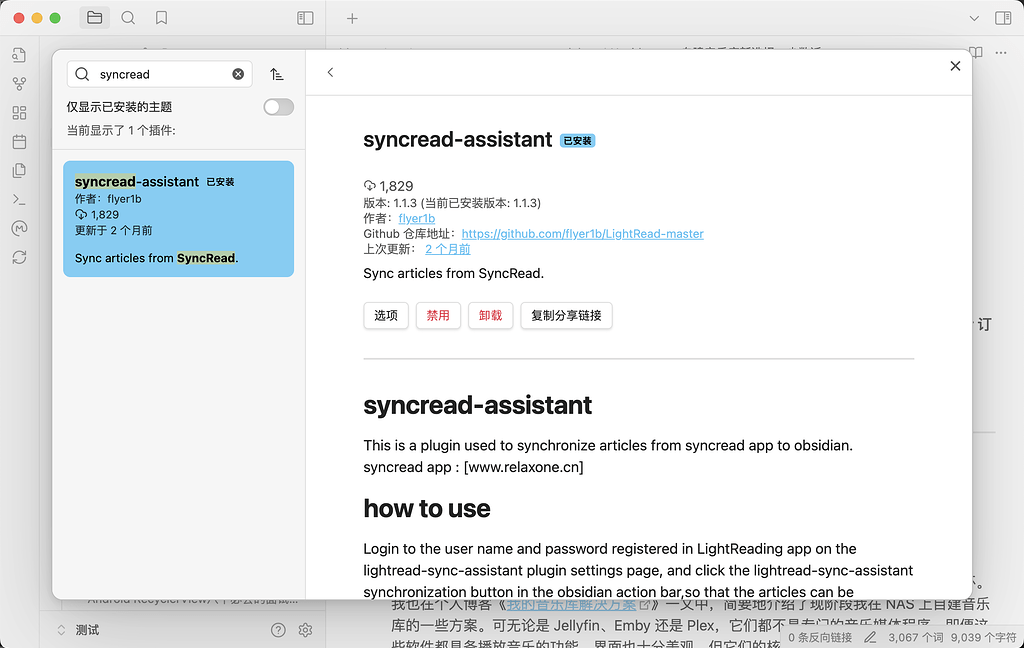Open the file explorer tab icon
The image size is (1024, 648).
[x=94, y=18]
